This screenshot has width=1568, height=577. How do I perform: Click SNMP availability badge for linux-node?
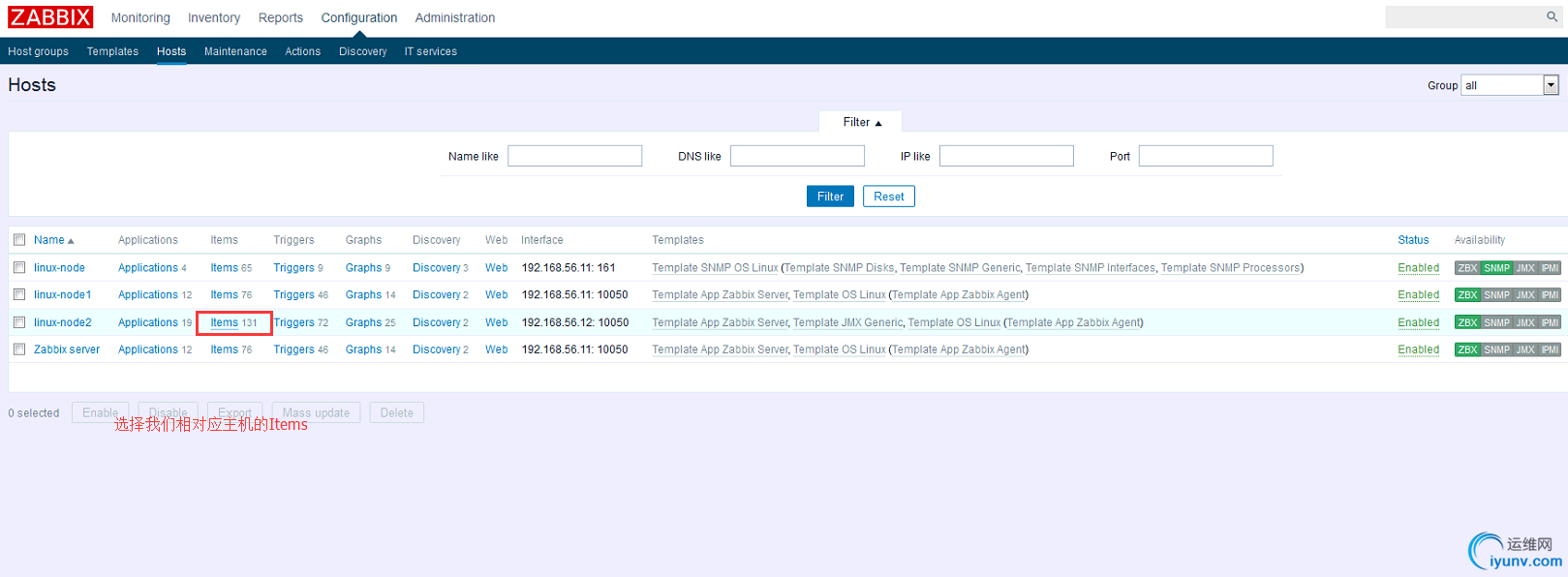(1496, 268)
